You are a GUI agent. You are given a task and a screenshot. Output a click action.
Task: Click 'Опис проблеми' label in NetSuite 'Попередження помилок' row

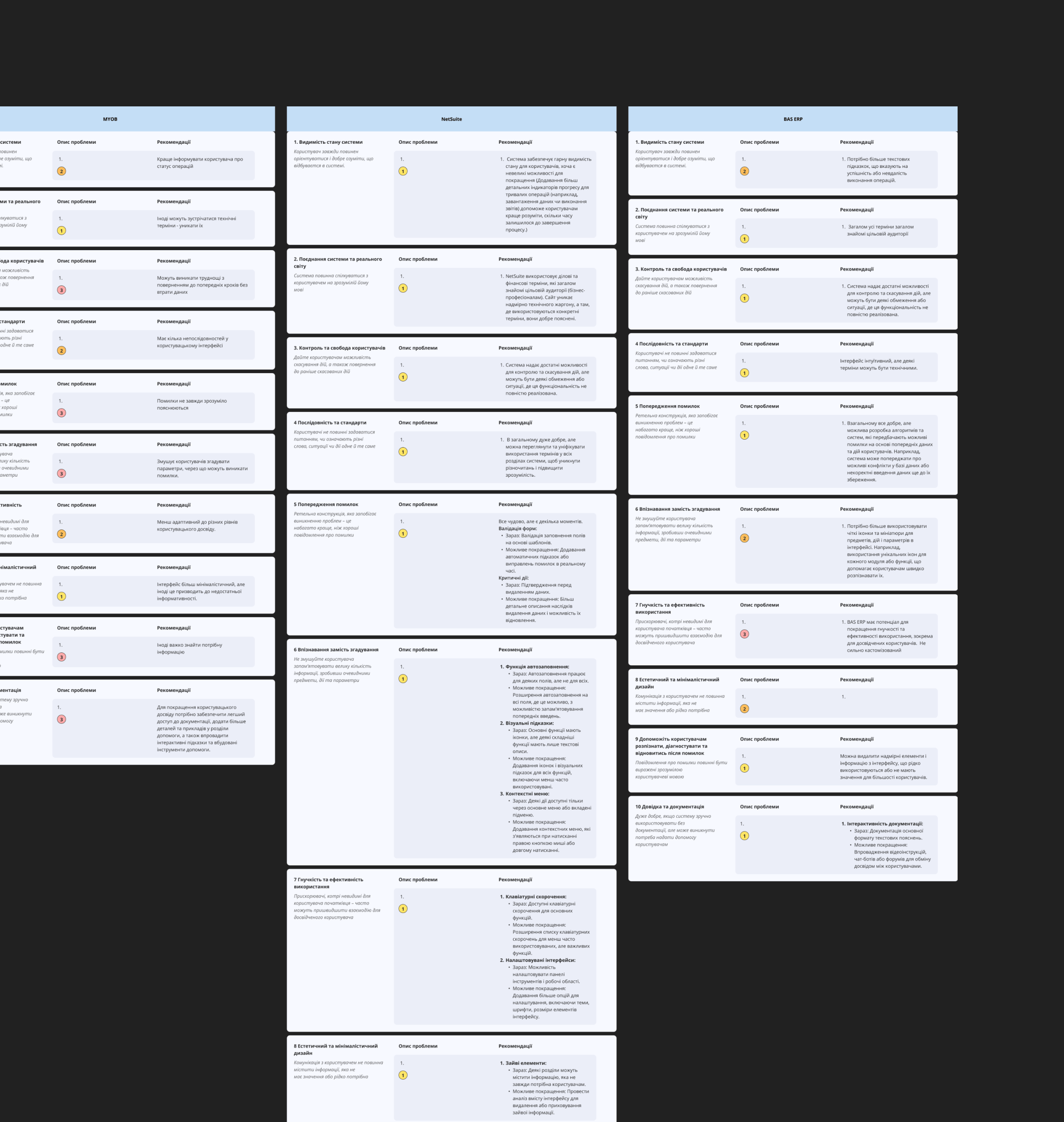418,504
